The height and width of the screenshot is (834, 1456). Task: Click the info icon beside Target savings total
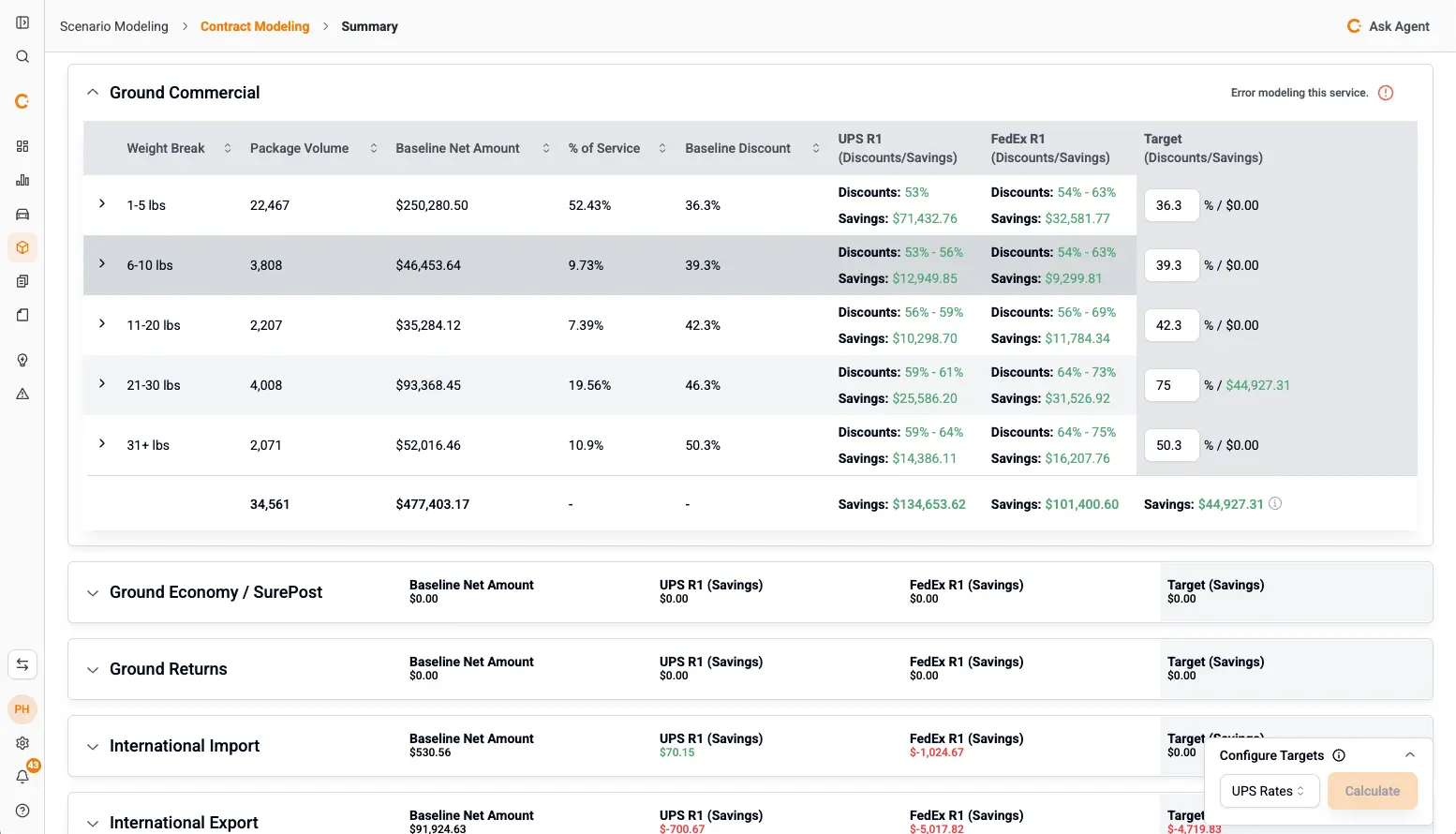(1275, 503)
